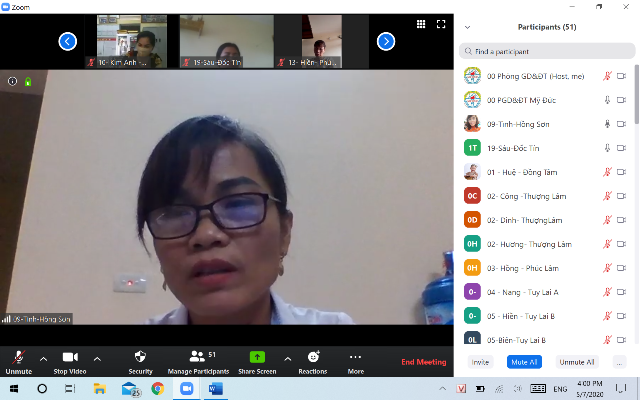Viewport: 640px width, 400px height.
Task: Toggle microphone for 09-Tình-Hồng Sơn
Action: tap(607, 124)
